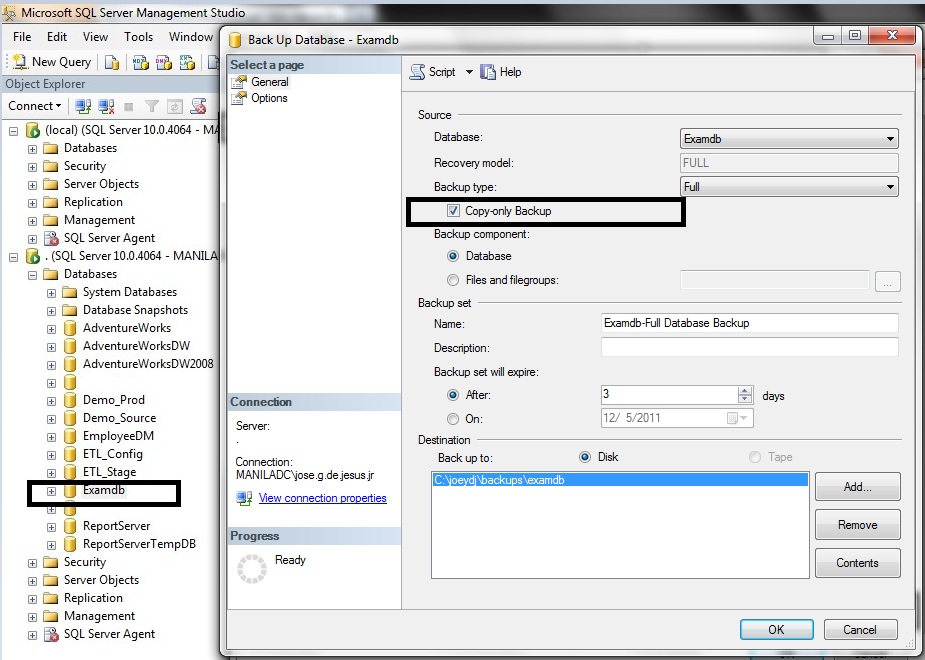Open the Window menu
Viewport: 925px width, 660px height.
click(x=191, y=37)
